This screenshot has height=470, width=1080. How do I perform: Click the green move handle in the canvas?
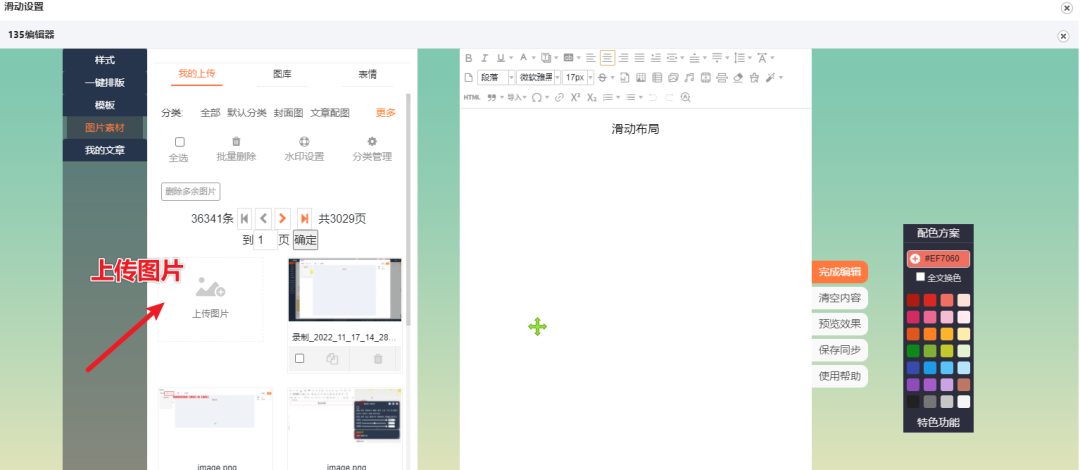(537, 327)
